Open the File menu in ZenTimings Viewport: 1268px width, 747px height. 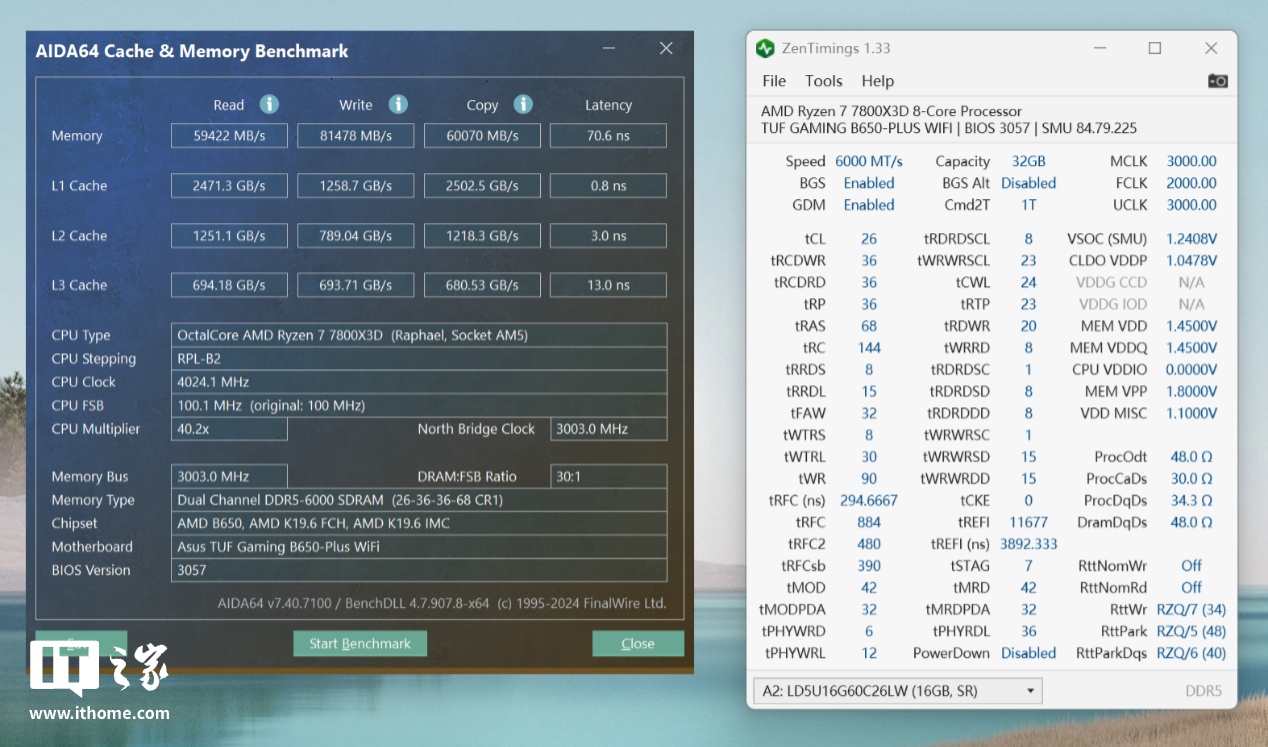[x=774, y=81]
